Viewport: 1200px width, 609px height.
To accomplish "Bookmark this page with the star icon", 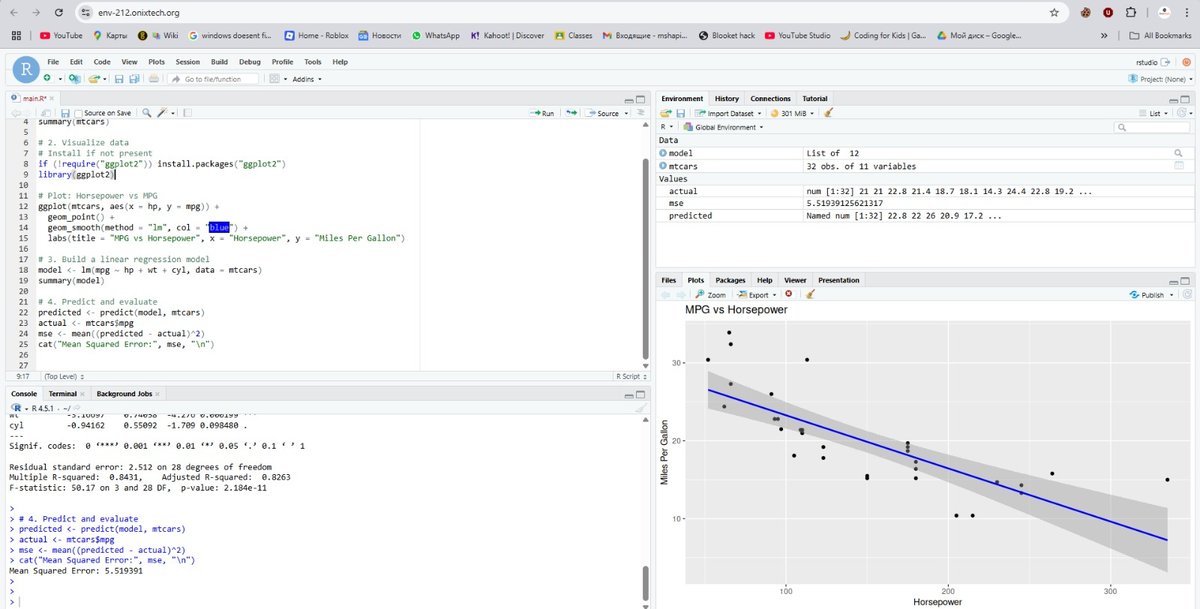I will (x=1054, y=13).
